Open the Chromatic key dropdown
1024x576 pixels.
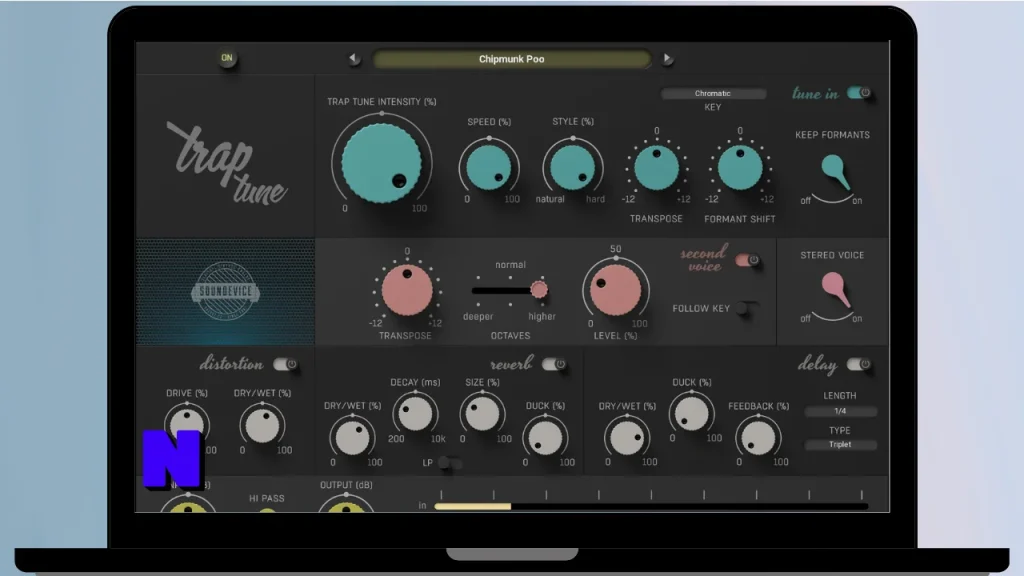tap(712, 93)
